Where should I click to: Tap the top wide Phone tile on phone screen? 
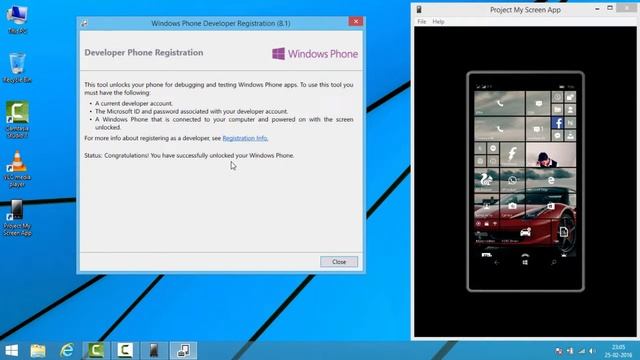pyautogui.click(x=500, y=103)
